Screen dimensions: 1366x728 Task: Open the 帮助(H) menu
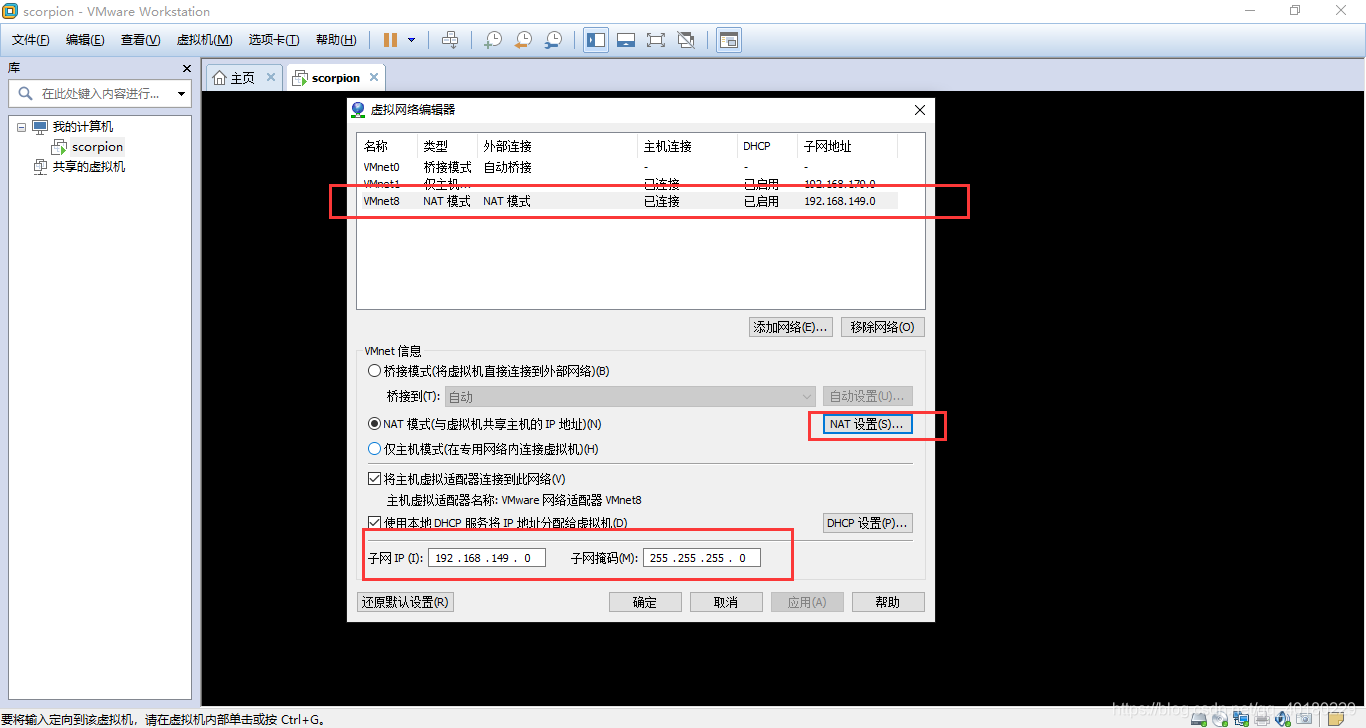[x=336, y=40]
